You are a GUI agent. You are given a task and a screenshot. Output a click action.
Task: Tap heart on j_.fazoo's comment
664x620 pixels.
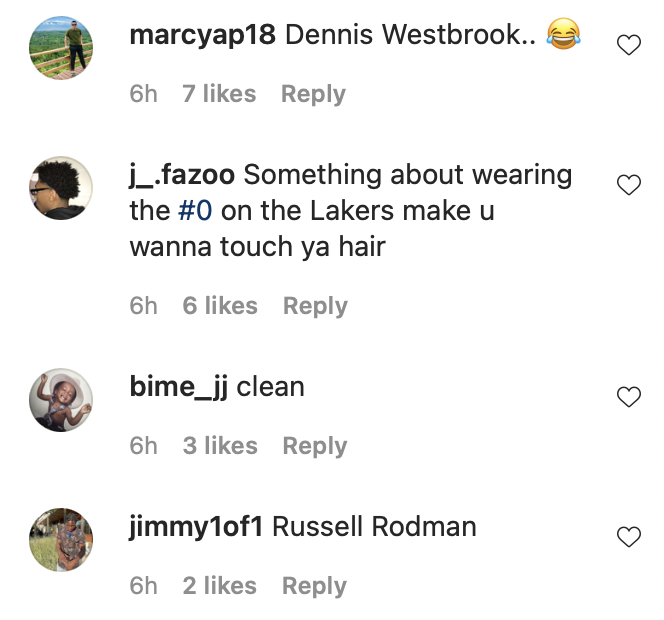pyautogui.click(x=628, y=185)
